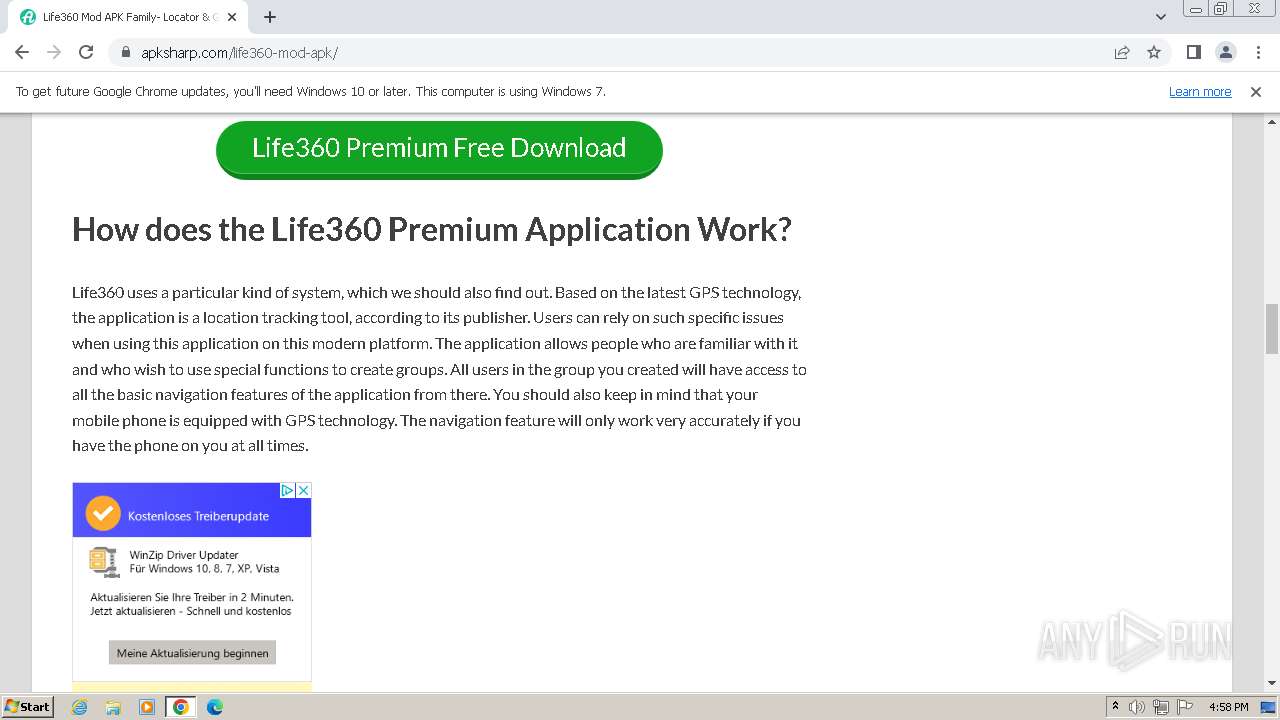Open the Learn more link
Screen dimensions: 1280x720
(x=1200, y=91)
